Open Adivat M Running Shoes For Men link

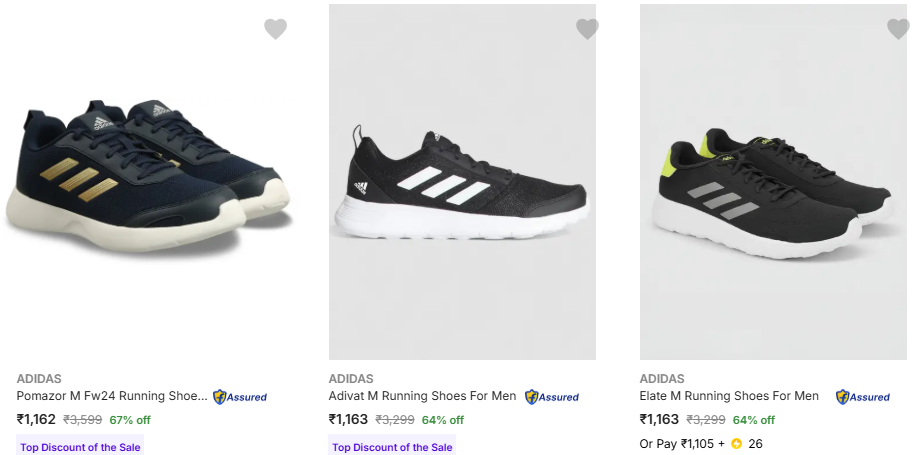(422, 396)
